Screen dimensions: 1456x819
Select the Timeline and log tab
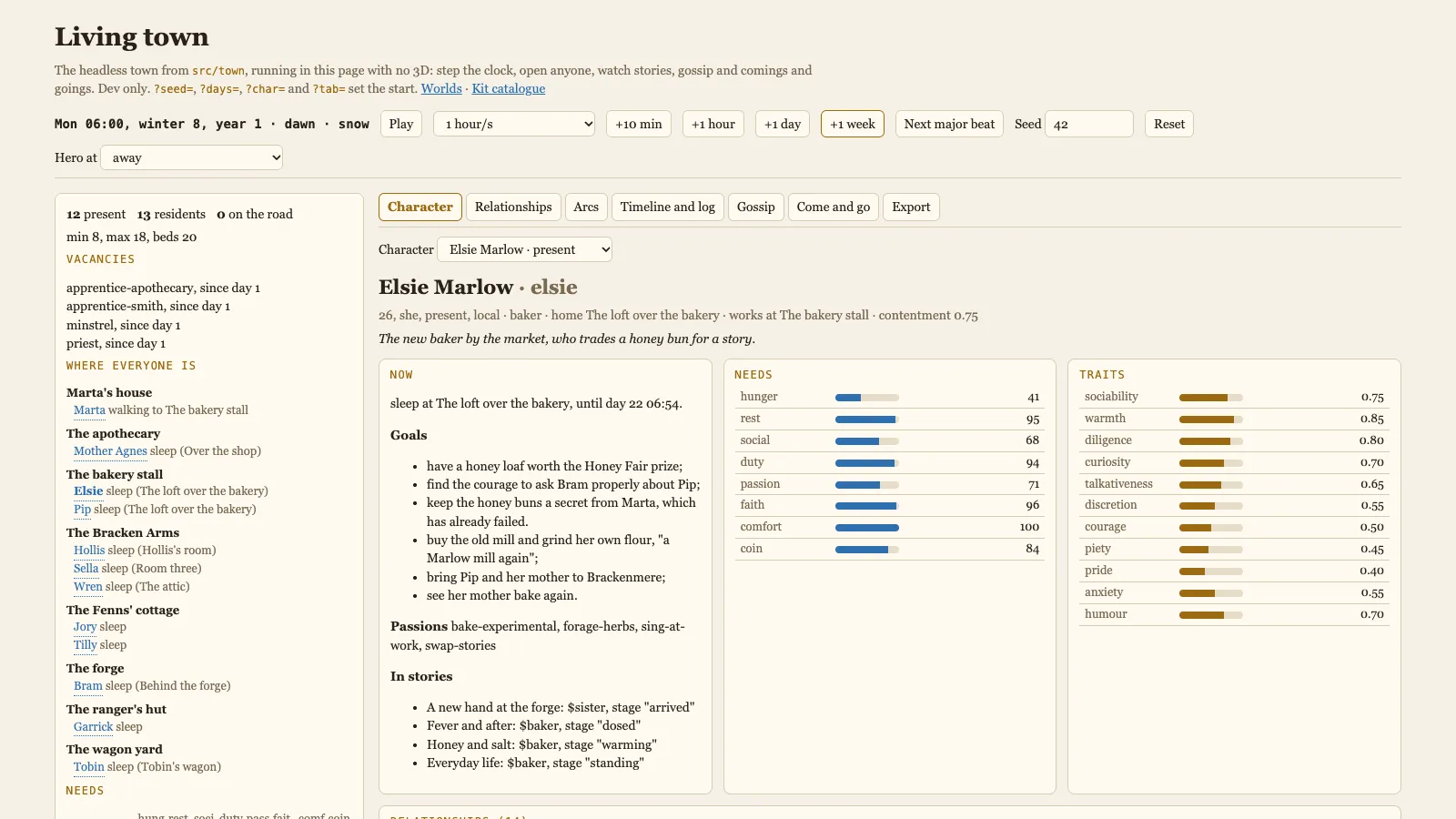(x=668, y=207)
